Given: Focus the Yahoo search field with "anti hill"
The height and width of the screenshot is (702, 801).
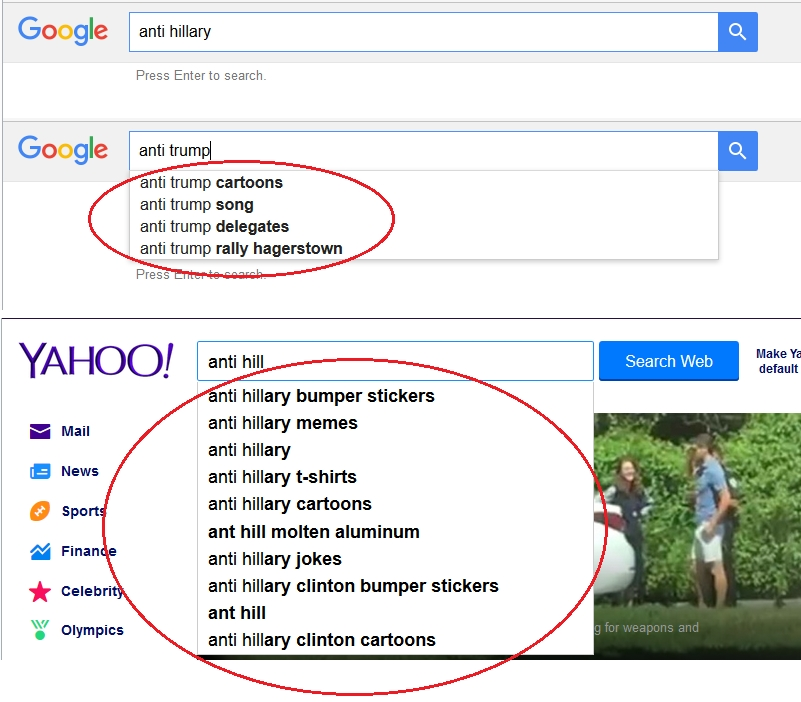Looking at the screenshot, I should 395,361.
